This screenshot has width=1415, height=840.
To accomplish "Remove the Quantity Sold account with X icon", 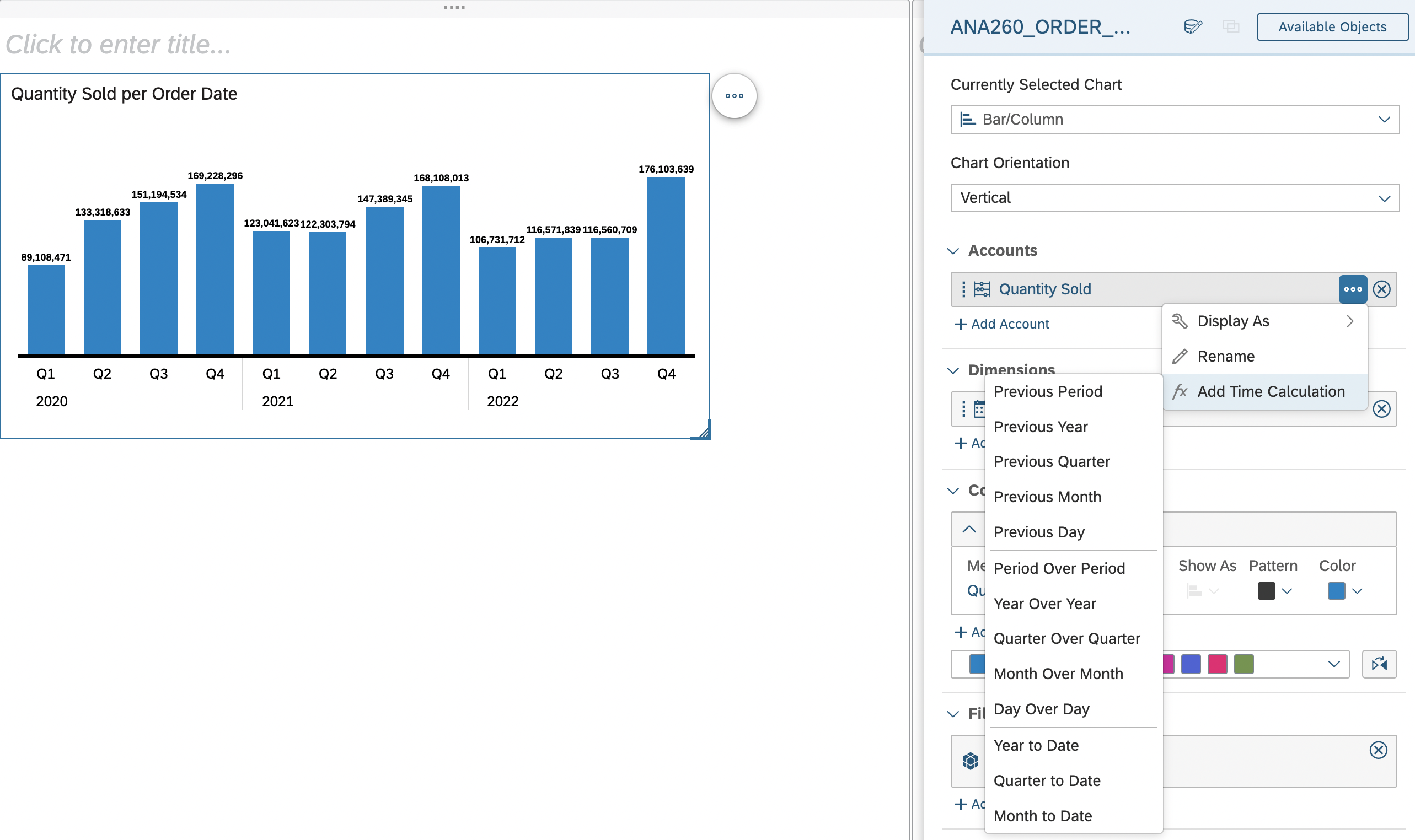I will coord(1381,289).
